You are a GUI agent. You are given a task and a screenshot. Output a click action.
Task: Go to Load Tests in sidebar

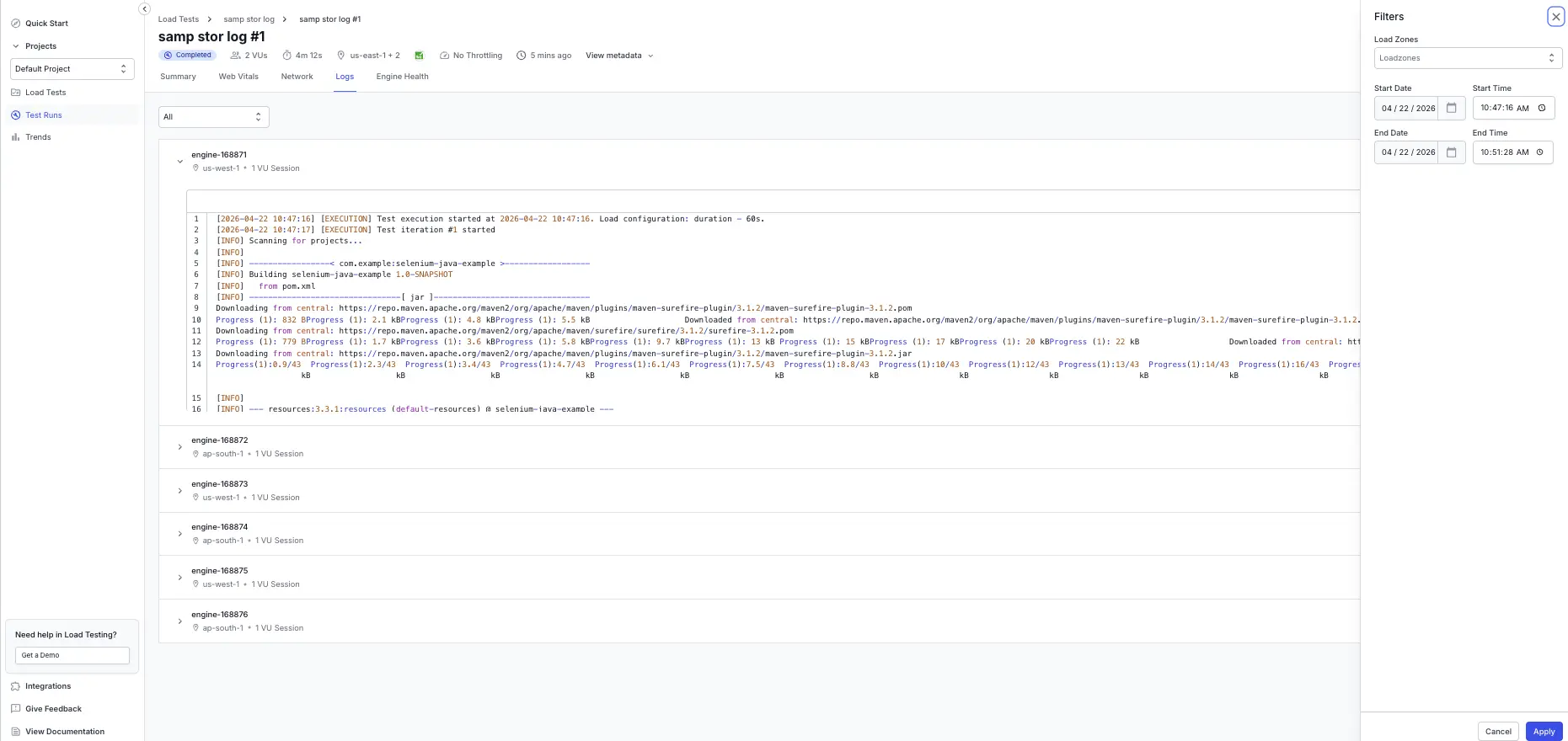[45, 93]
